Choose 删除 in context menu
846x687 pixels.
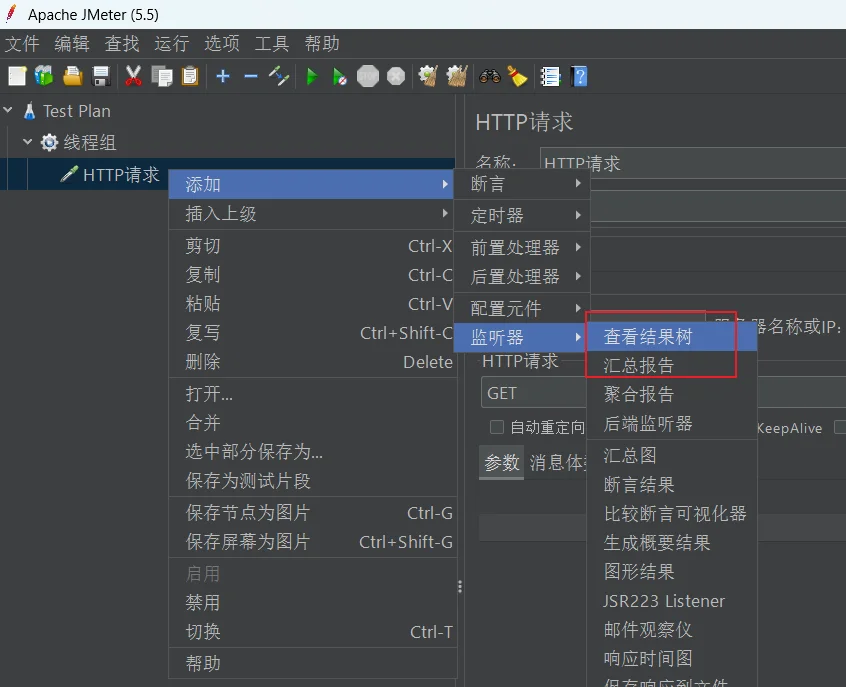pyautogui.click(x=312, y=362)
